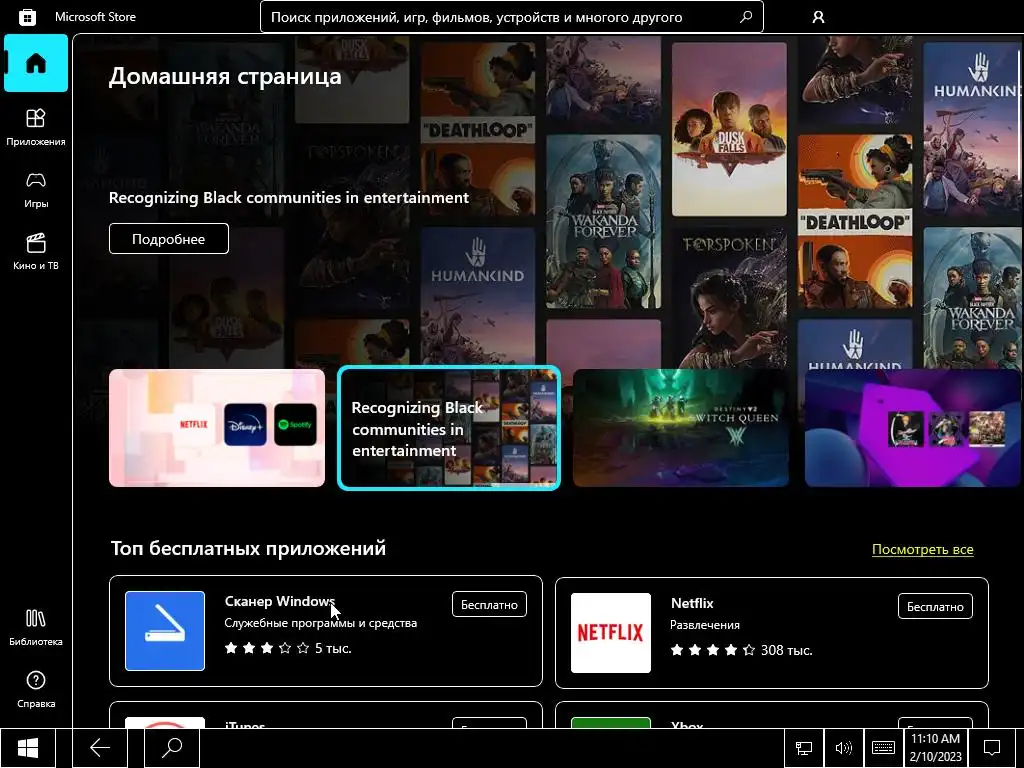Click the Подробнее button
Screen dimensions: 1024x768
(x=168, y=239)
